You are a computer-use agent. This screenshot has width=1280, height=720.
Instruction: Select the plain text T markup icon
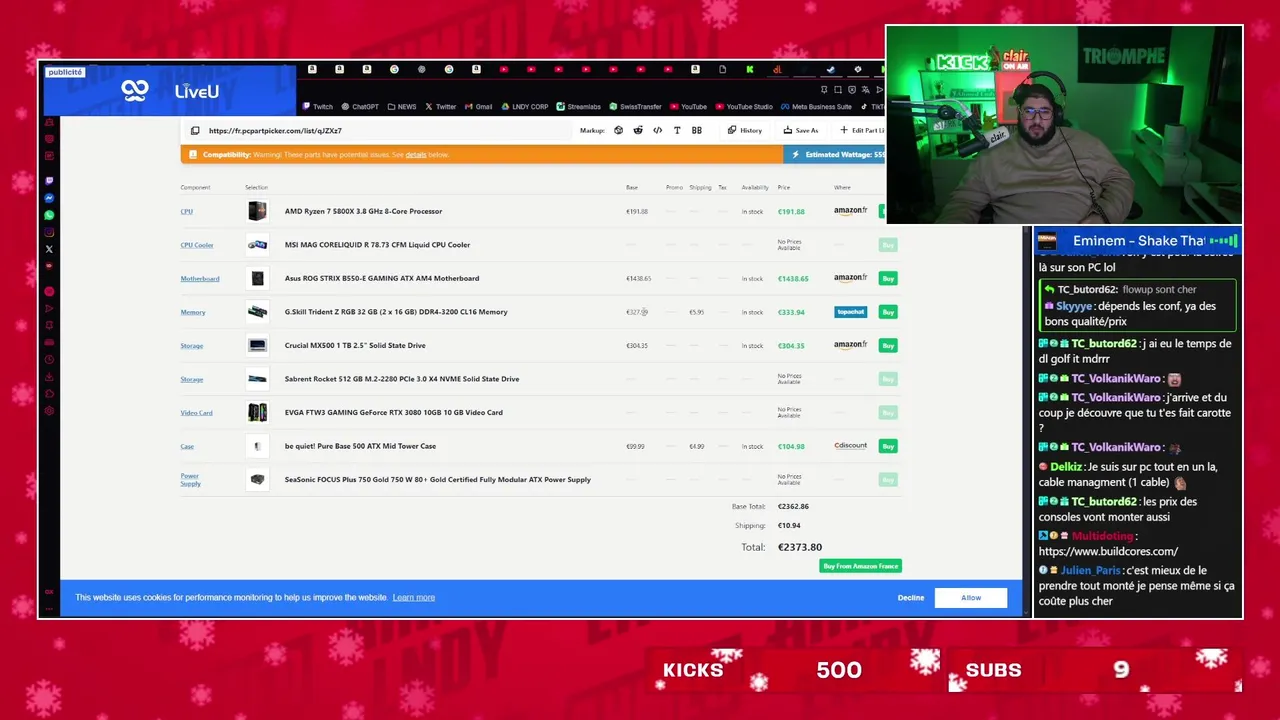pos(677,130)
